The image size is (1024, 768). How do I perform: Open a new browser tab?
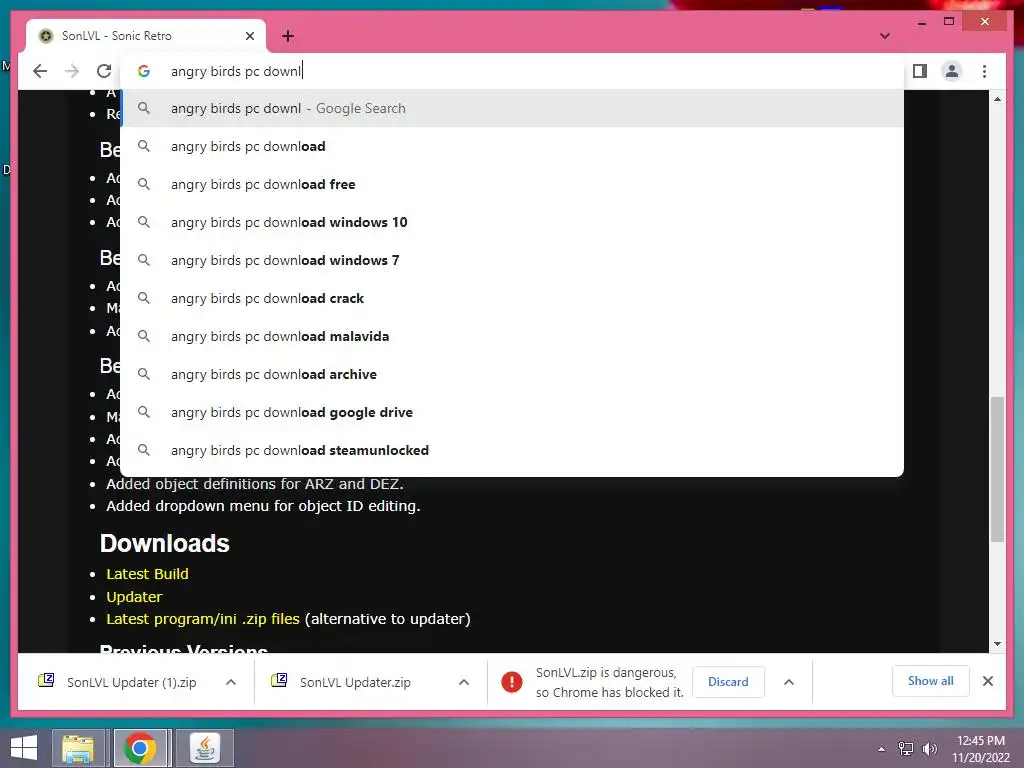(288, 36)
